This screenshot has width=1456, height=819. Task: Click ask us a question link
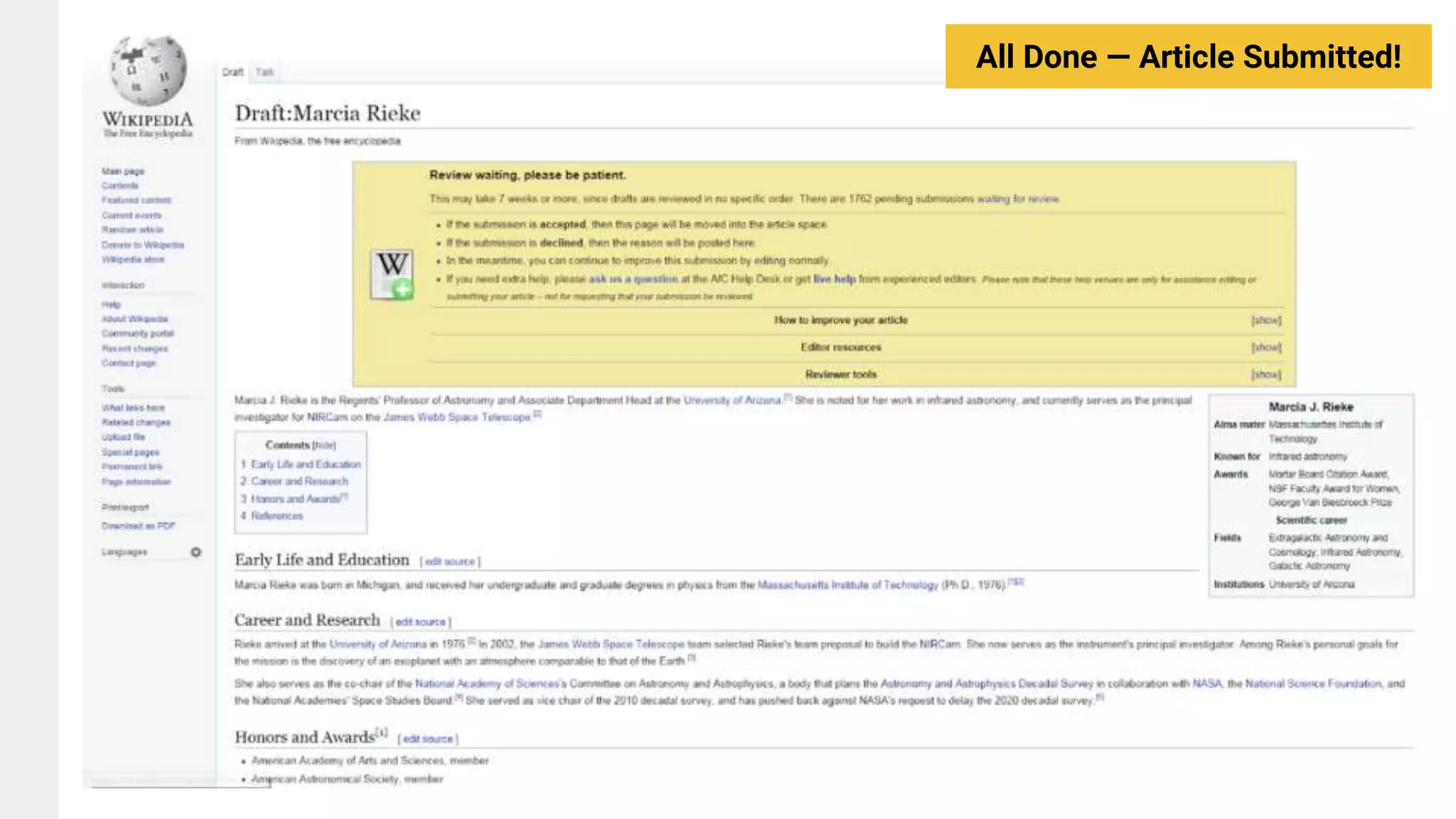633,279
